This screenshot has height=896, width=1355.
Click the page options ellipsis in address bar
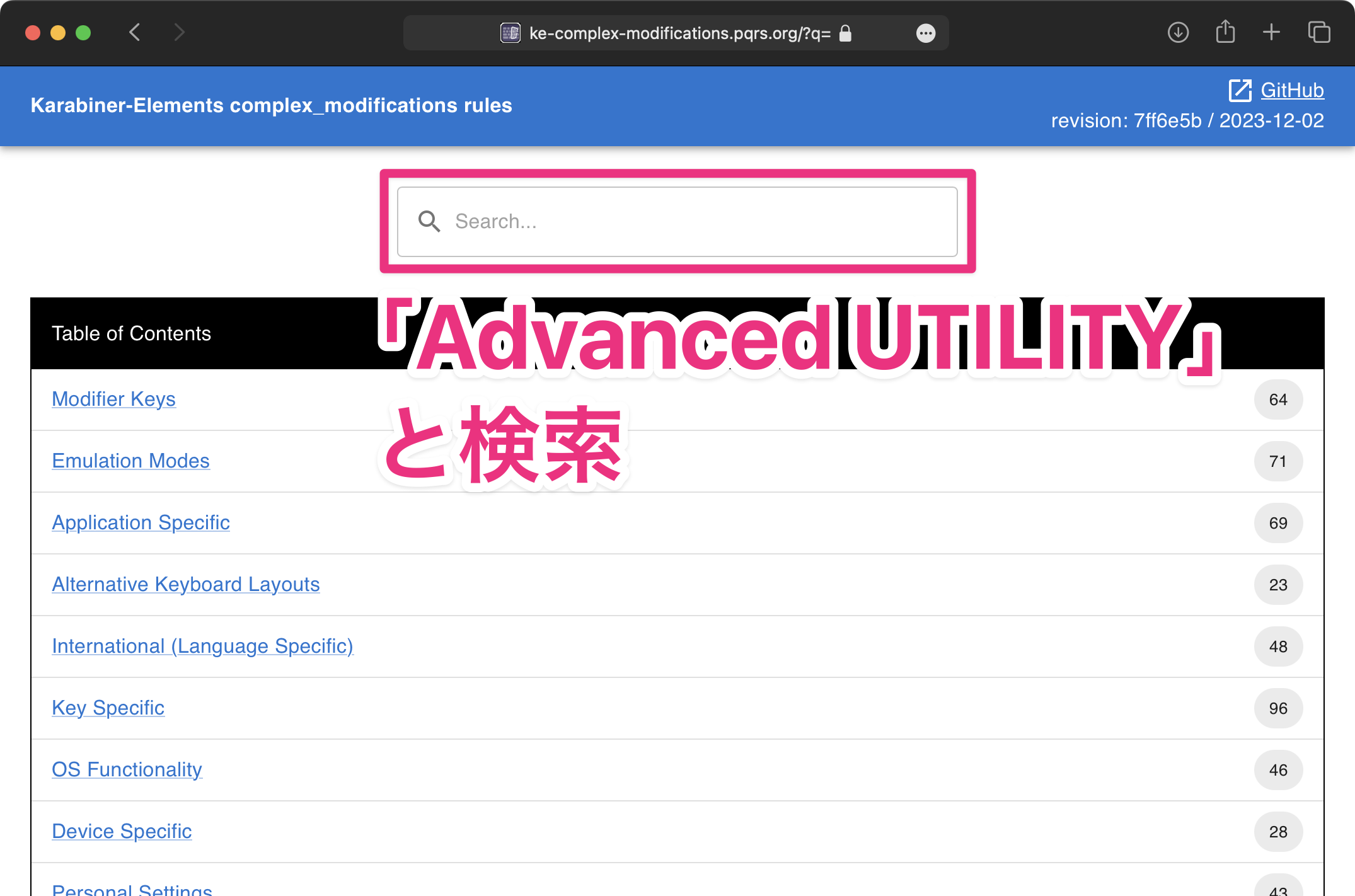925,33
